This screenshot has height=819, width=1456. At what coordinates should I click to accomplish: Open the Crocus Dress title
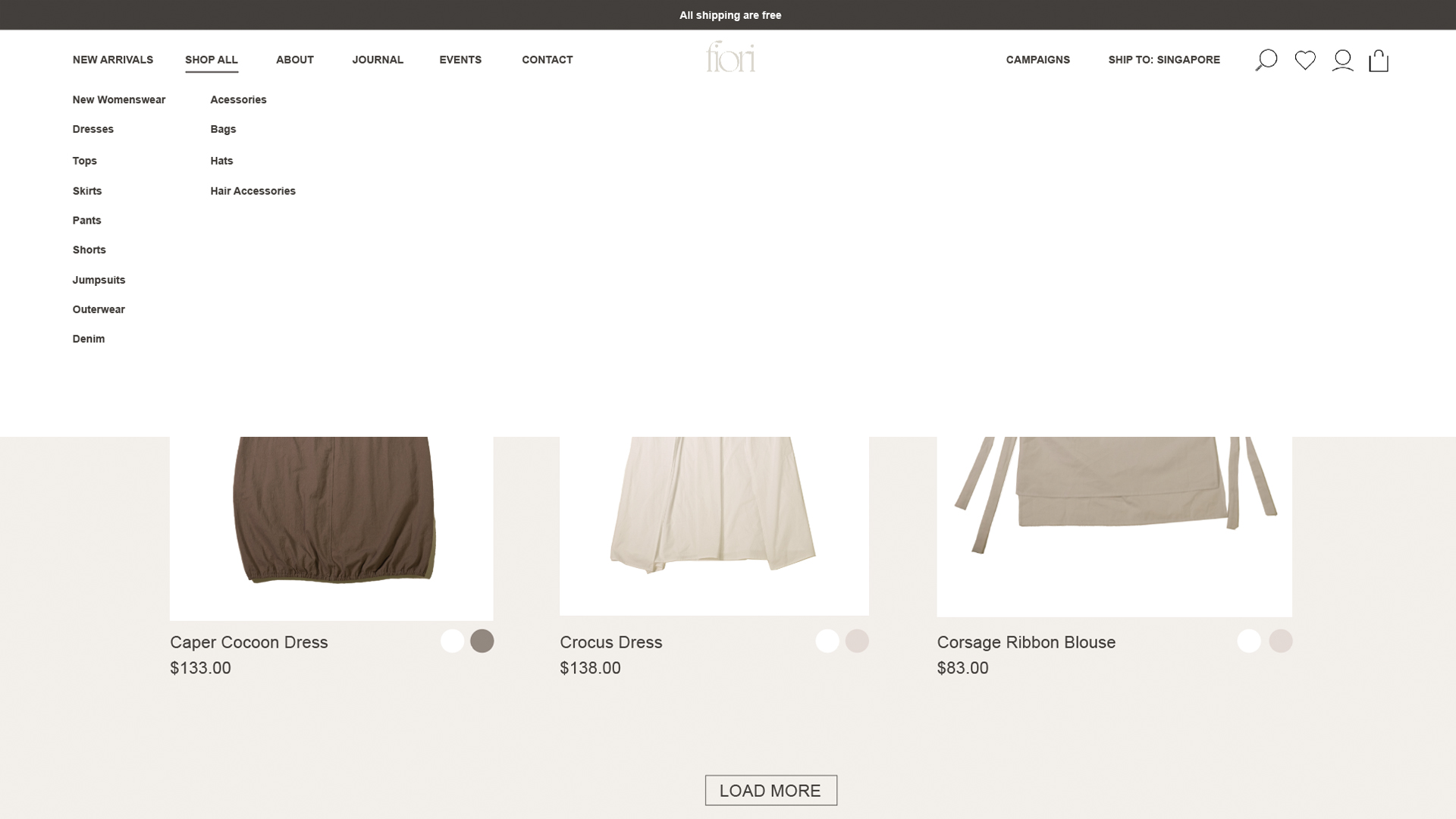click(x=611, y=642)
